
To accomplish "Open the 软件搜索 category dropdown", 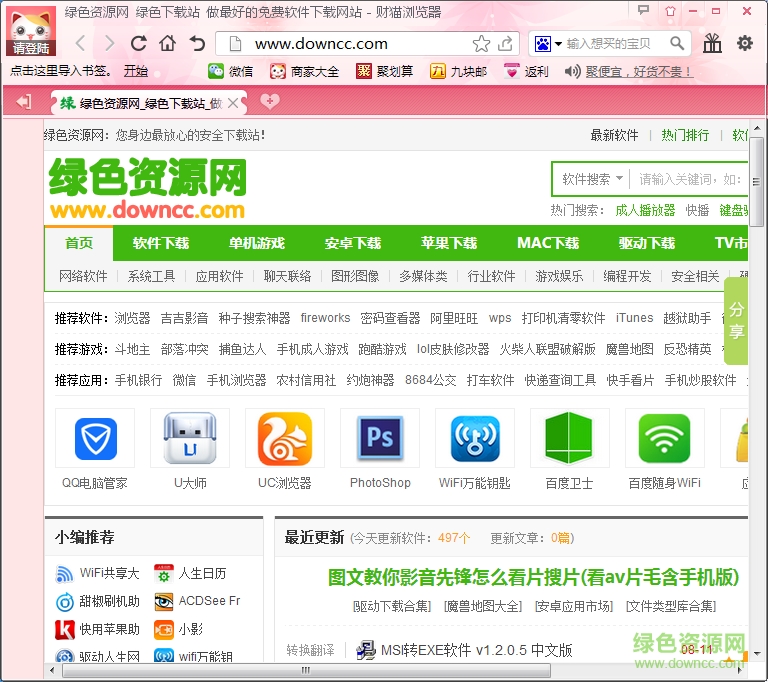I will click(592, 179).
